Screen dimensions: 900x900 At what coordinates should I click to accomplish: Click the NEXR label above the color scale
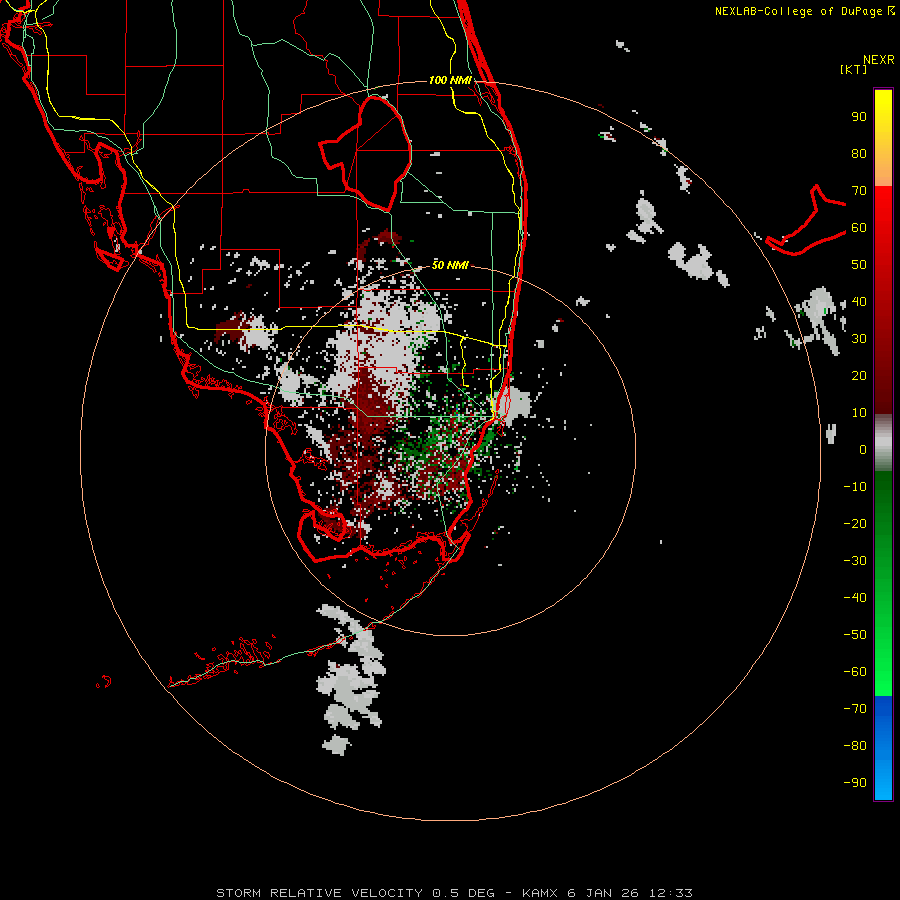pos(878,60)
